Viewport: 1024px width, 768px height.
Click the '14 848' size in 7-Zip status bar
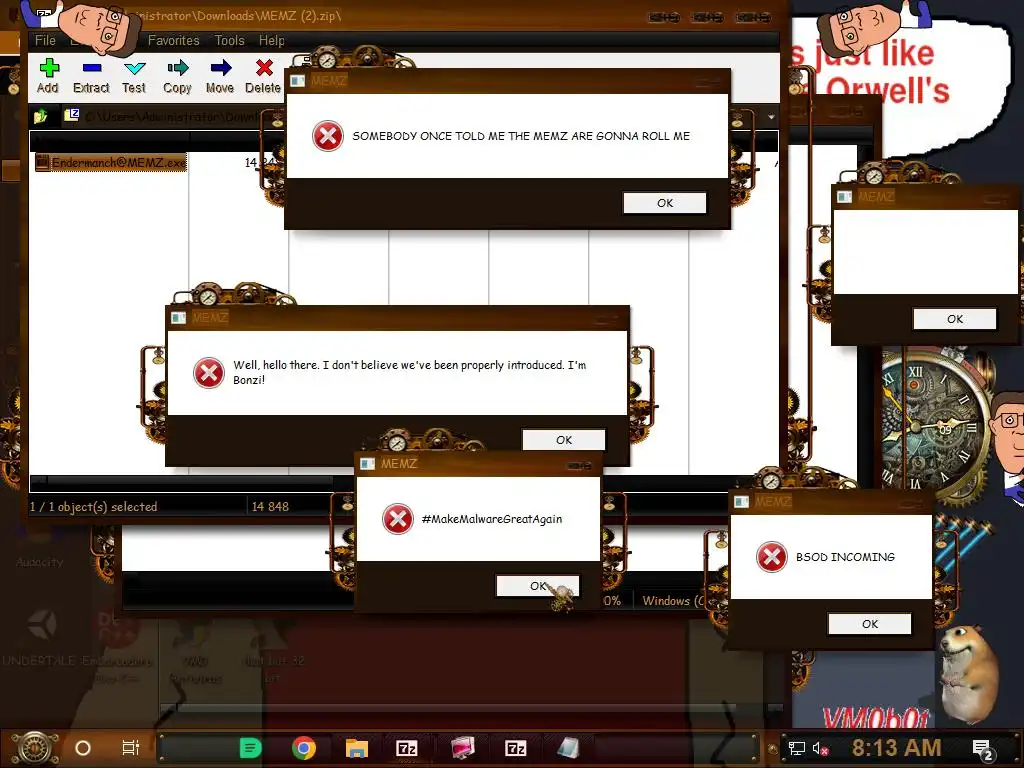[270, 506]
